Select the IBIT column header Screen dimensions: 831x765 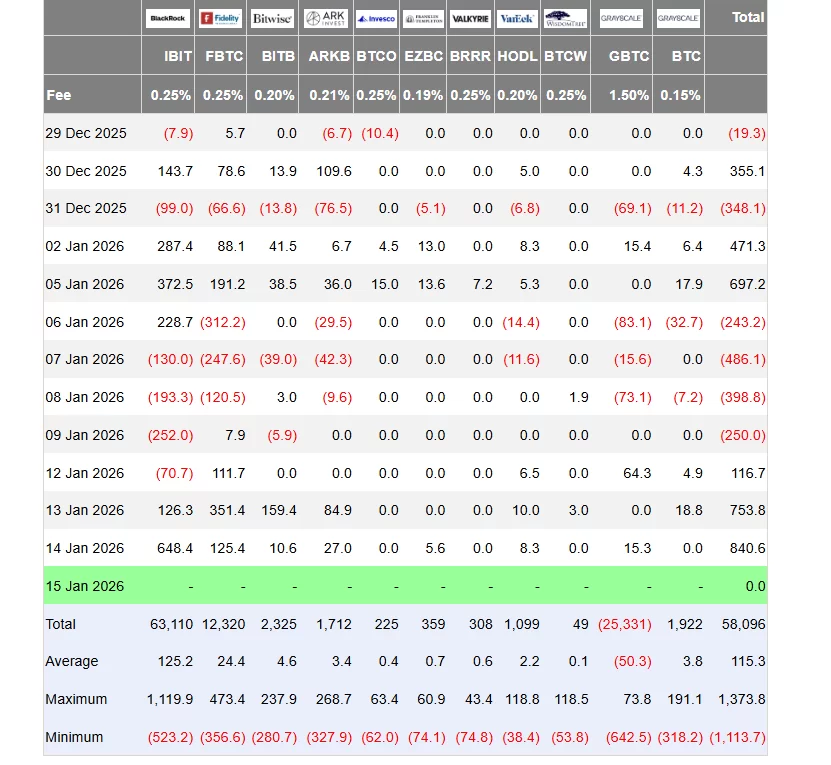pyautogui.click(x=178, y=56)
